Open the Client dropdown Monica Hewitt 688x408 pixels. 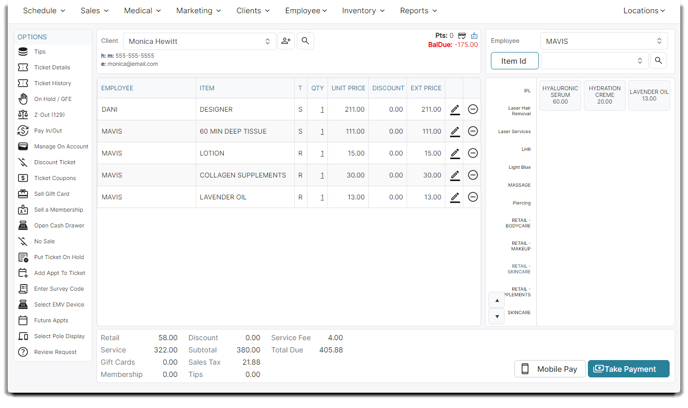(200, 41)
